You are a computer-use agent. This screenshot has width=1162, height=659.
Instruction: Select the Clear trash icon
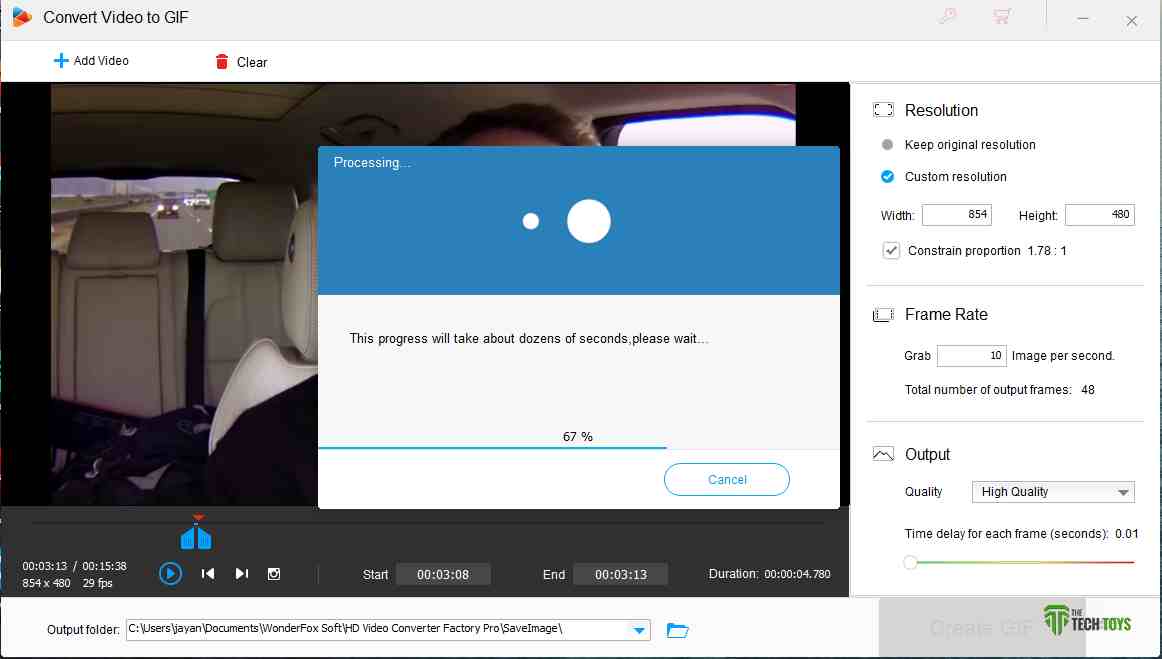(221, 61)
